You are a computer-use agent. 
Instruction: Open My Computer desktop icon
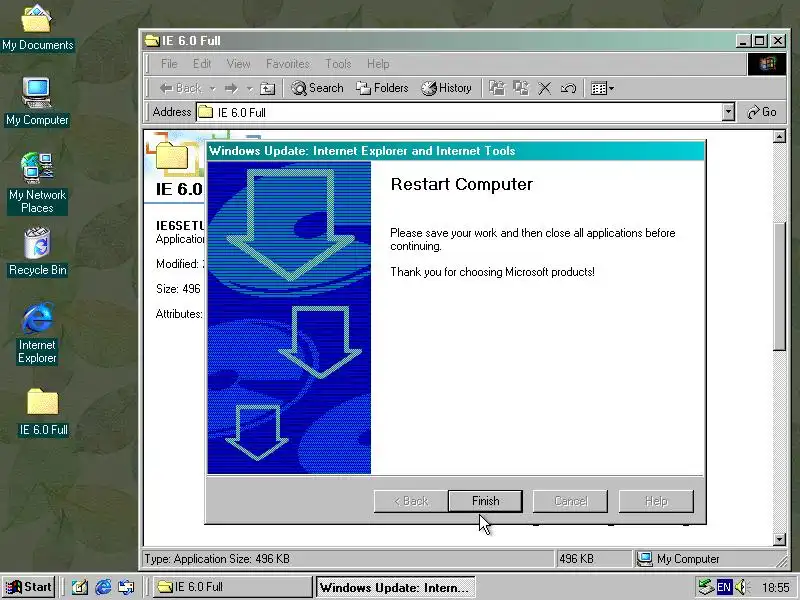37,102
